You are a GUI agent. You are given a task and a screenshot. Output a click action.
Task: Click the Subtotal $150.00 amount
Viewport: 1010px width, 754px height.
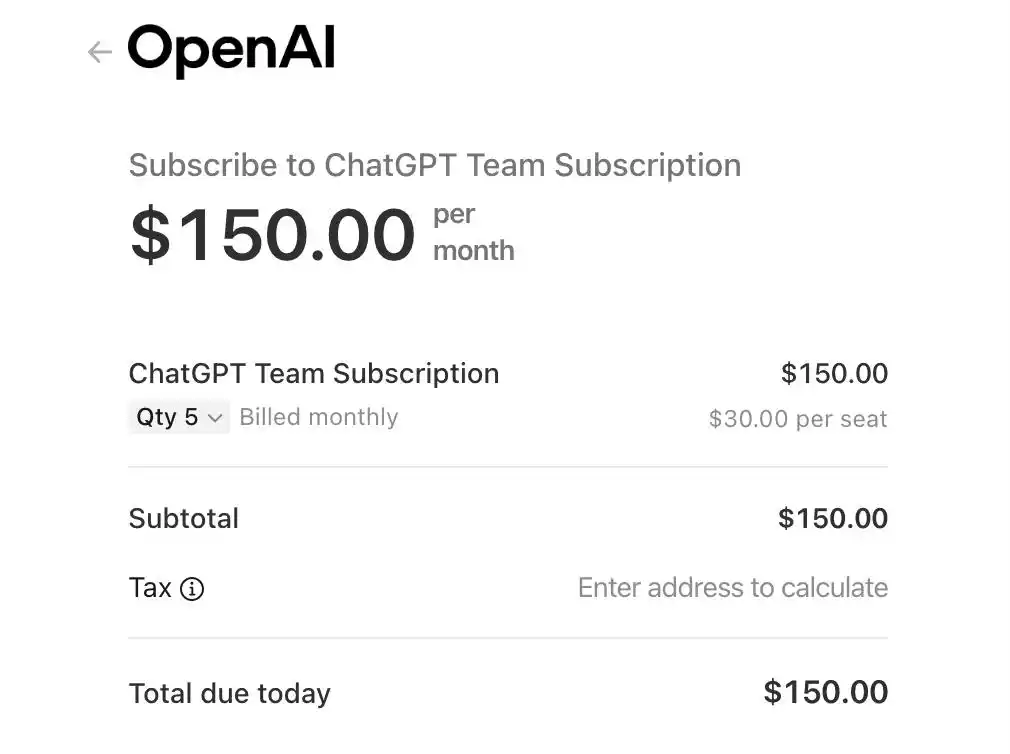tap(832, 518)
